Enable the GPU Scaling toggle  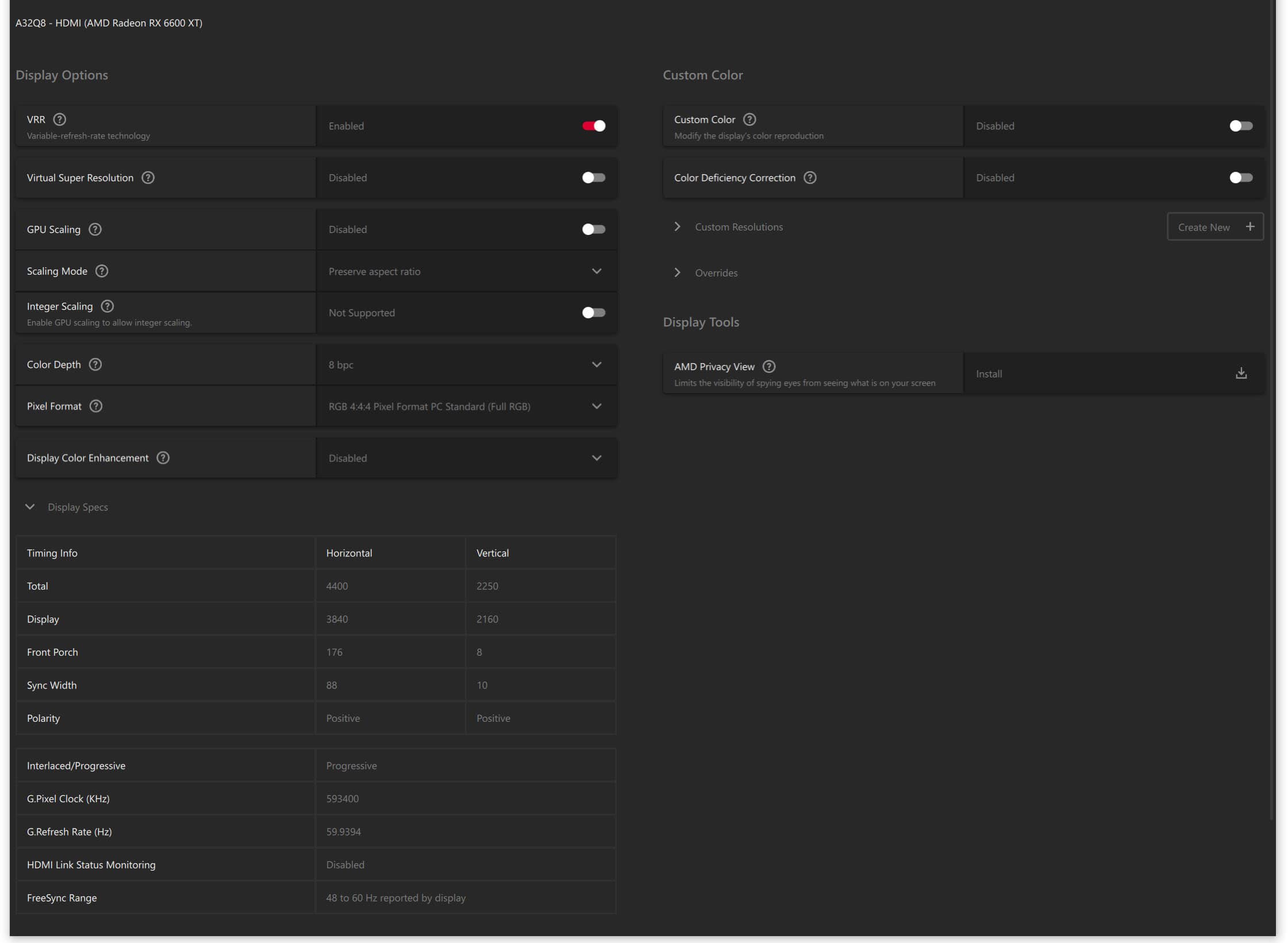594,229
